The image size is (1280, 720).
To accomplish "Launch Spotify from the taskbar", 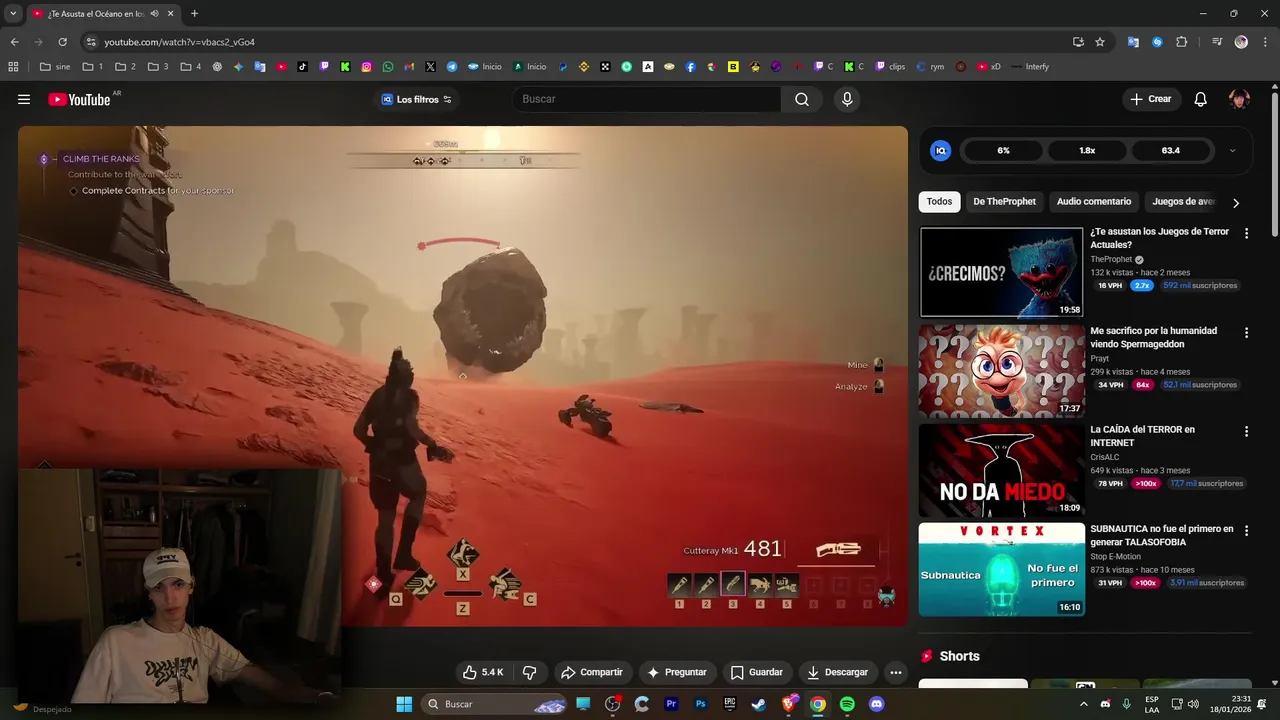I will pos(847,704).
